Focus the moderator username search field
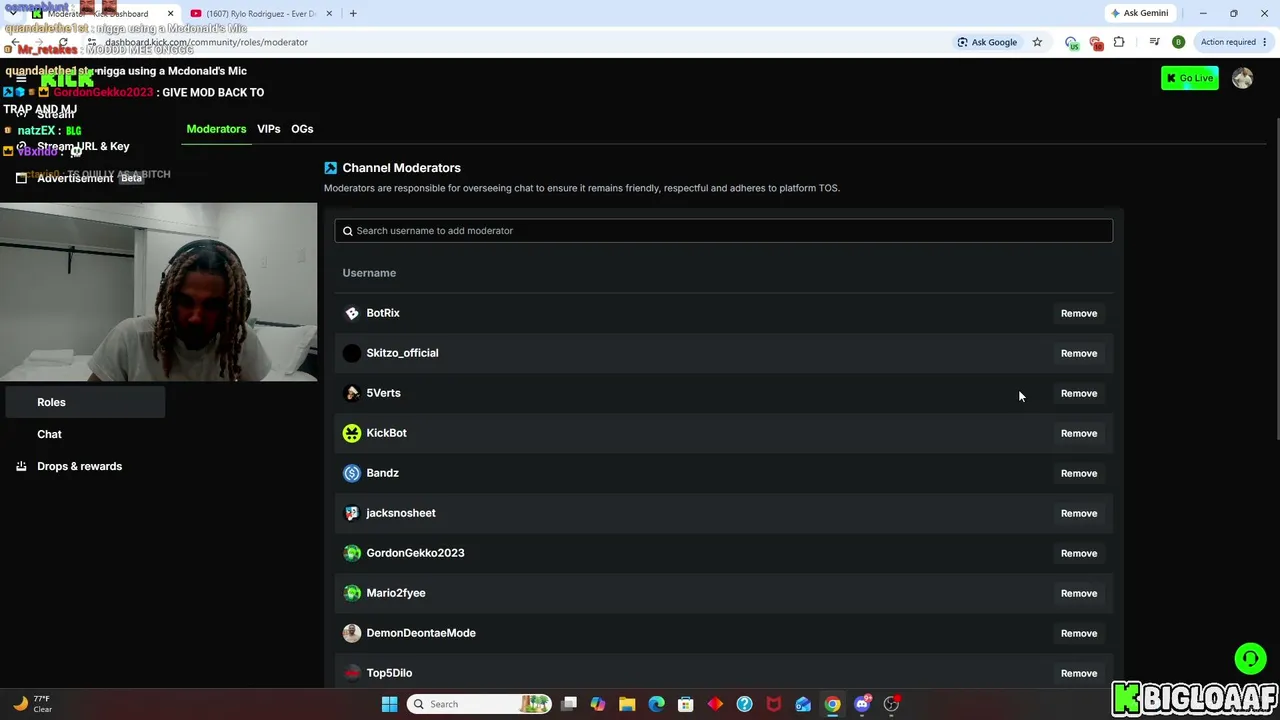The image size is (1280, 720). click(724, 231)
